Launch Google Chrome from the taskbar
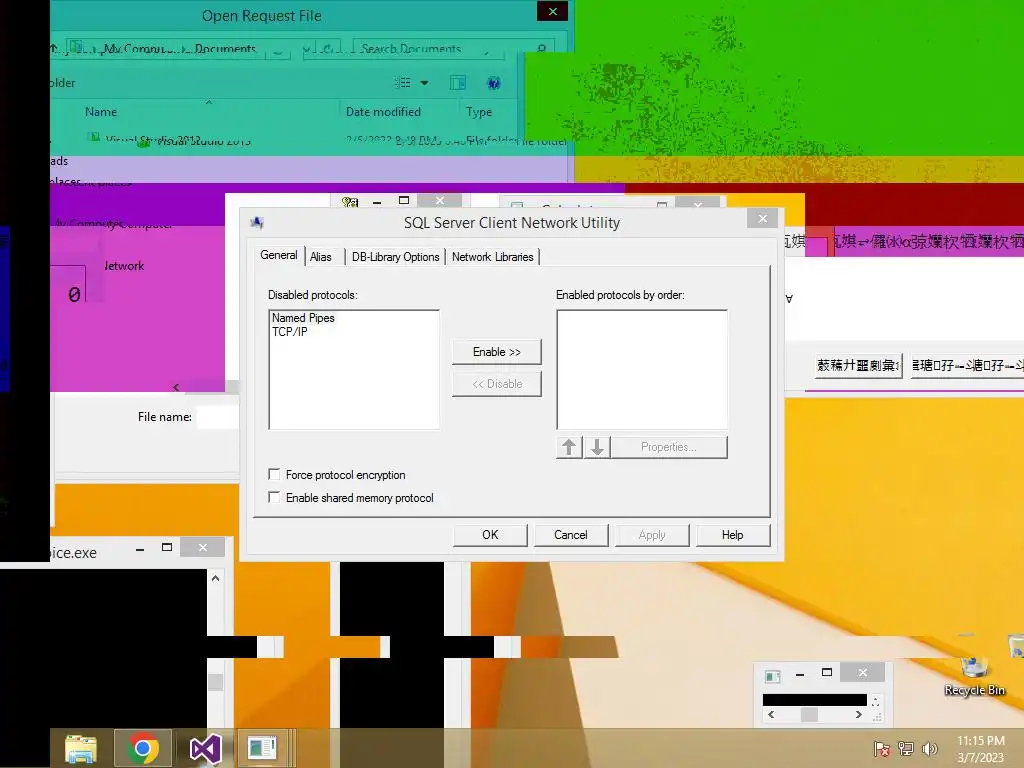This screenshot has height=768, width=1024. coord(143,748)
